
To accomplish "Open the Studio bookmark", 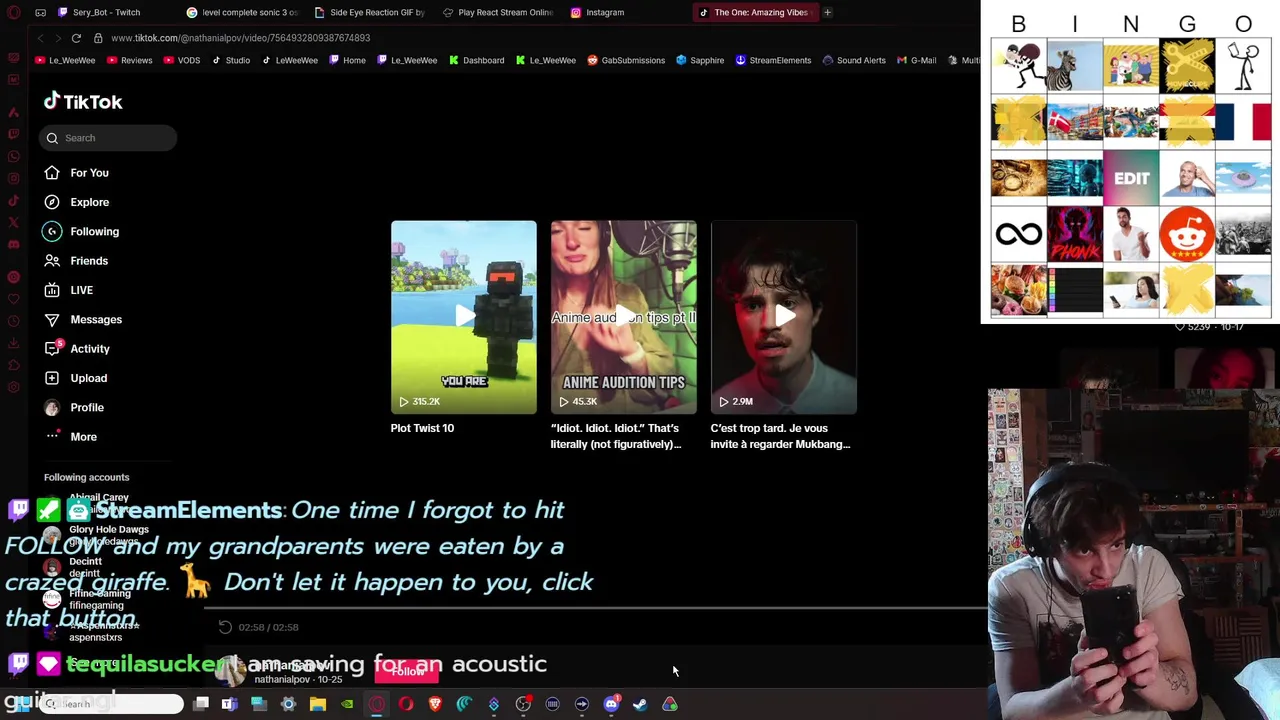I will (x=231, y=60).
